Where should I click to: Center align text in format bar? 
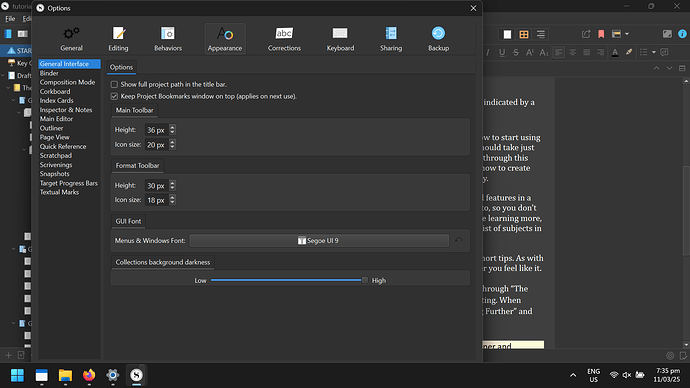coord(573,52)
